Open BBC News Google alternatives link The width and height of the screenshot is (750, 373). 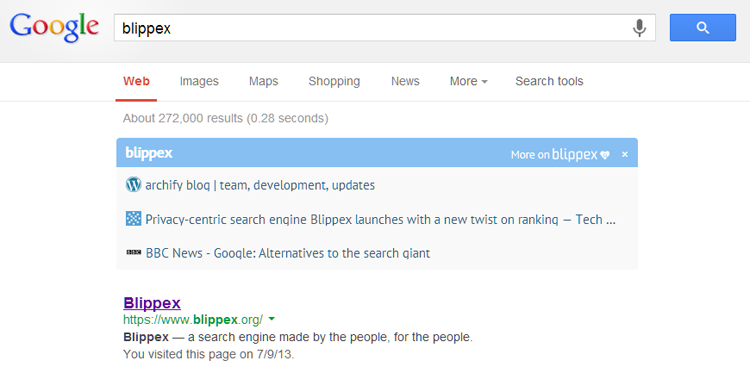tap(287, 253)
